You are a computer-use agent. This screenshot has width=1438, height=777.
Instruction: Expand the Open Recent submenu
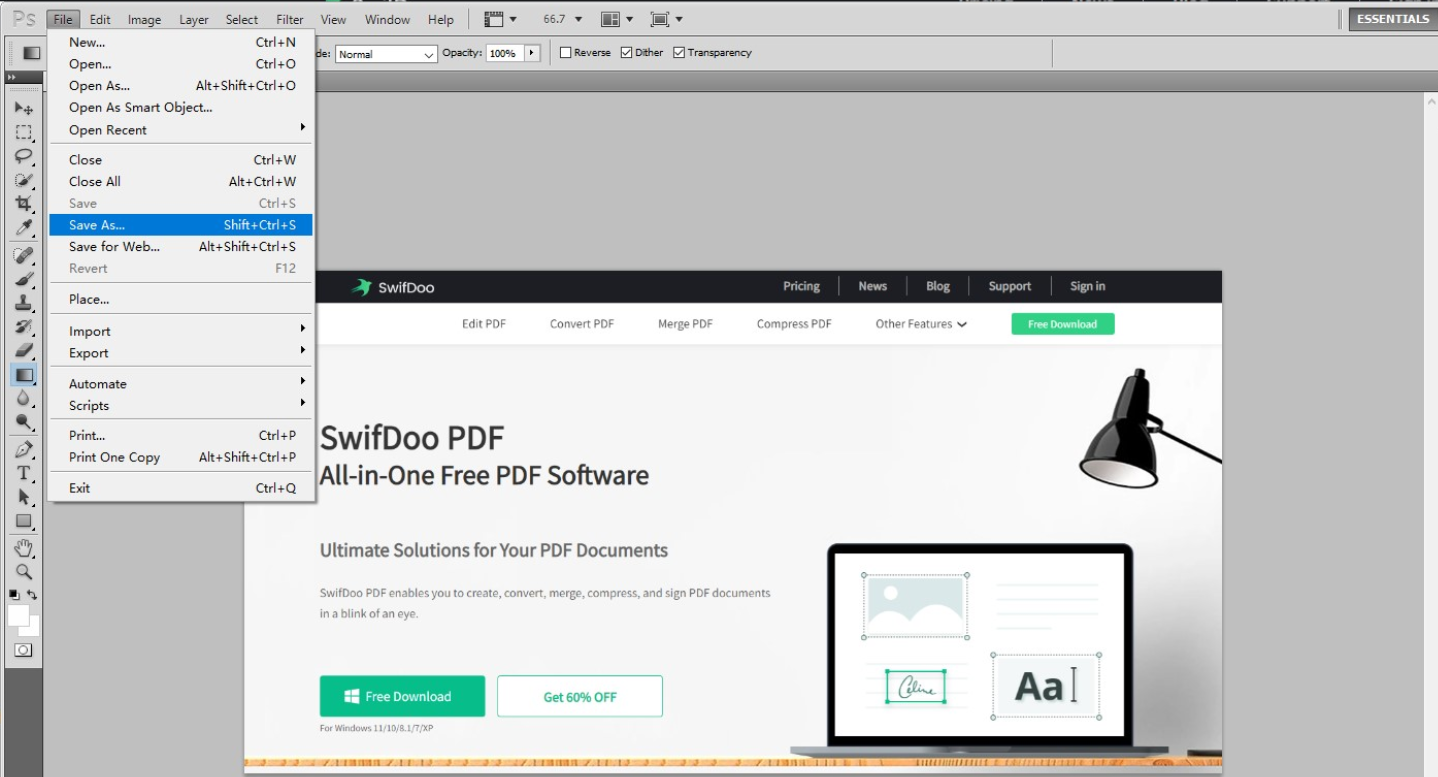[182, 130]
